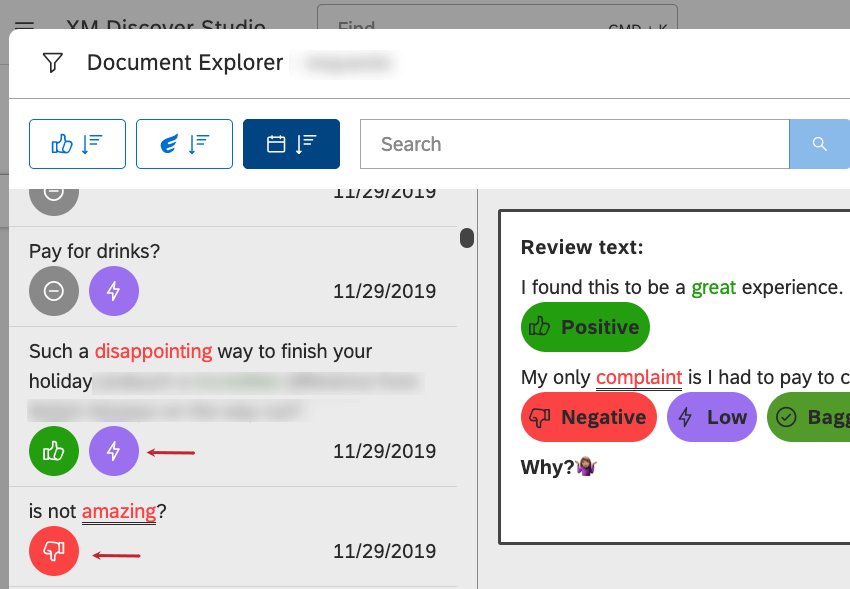
Task: Click the purple lightning icon on 'Pay for drinks?'
Action: [113, 290]
